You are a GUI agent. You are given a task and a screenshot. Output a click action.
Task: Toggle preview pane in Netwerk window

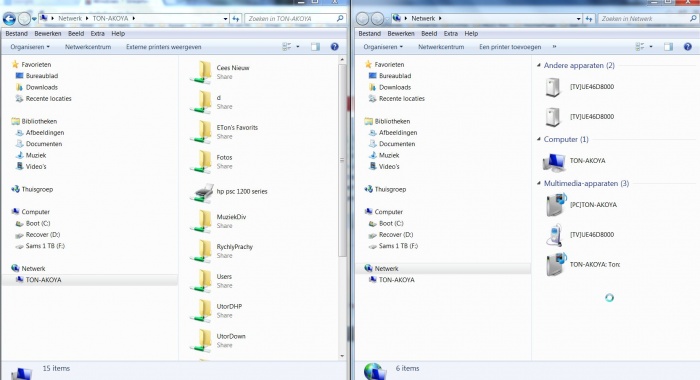click(668, 47)
